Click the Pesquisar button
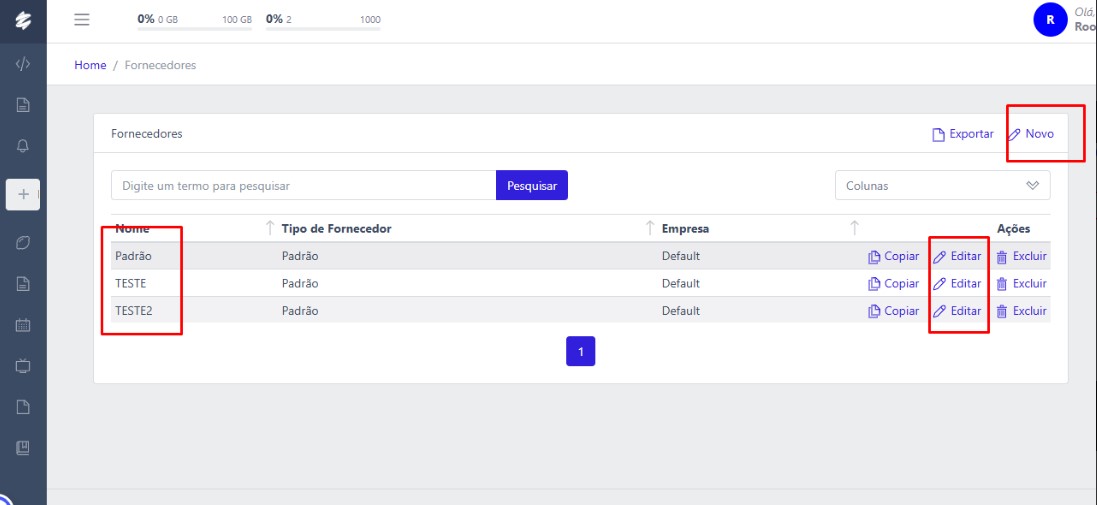Screen dimensions: 1097x505 (531, 185)
